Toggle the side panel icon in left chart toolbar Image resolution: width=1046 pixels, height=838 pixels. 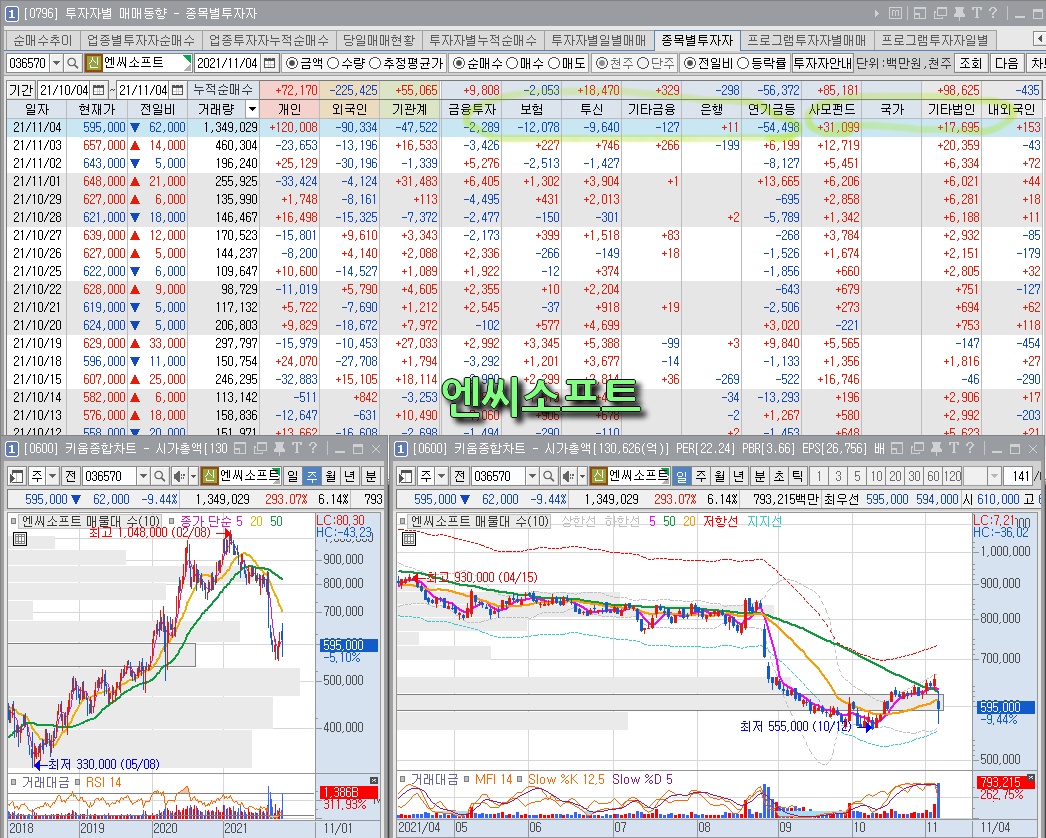(x=17, y=476)
